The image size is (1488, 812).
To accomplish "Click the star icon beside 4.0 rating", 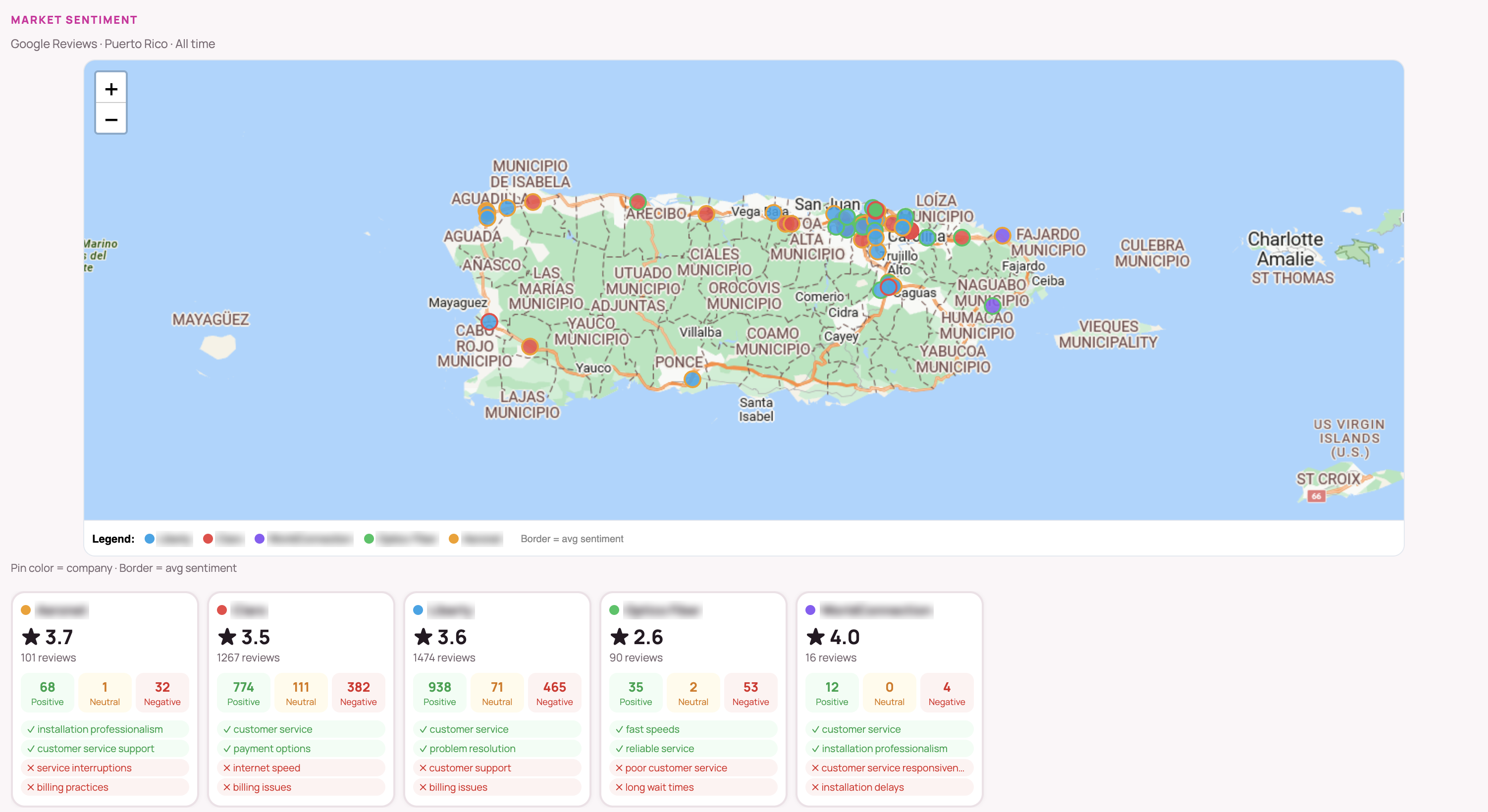I will pos(816,636).
